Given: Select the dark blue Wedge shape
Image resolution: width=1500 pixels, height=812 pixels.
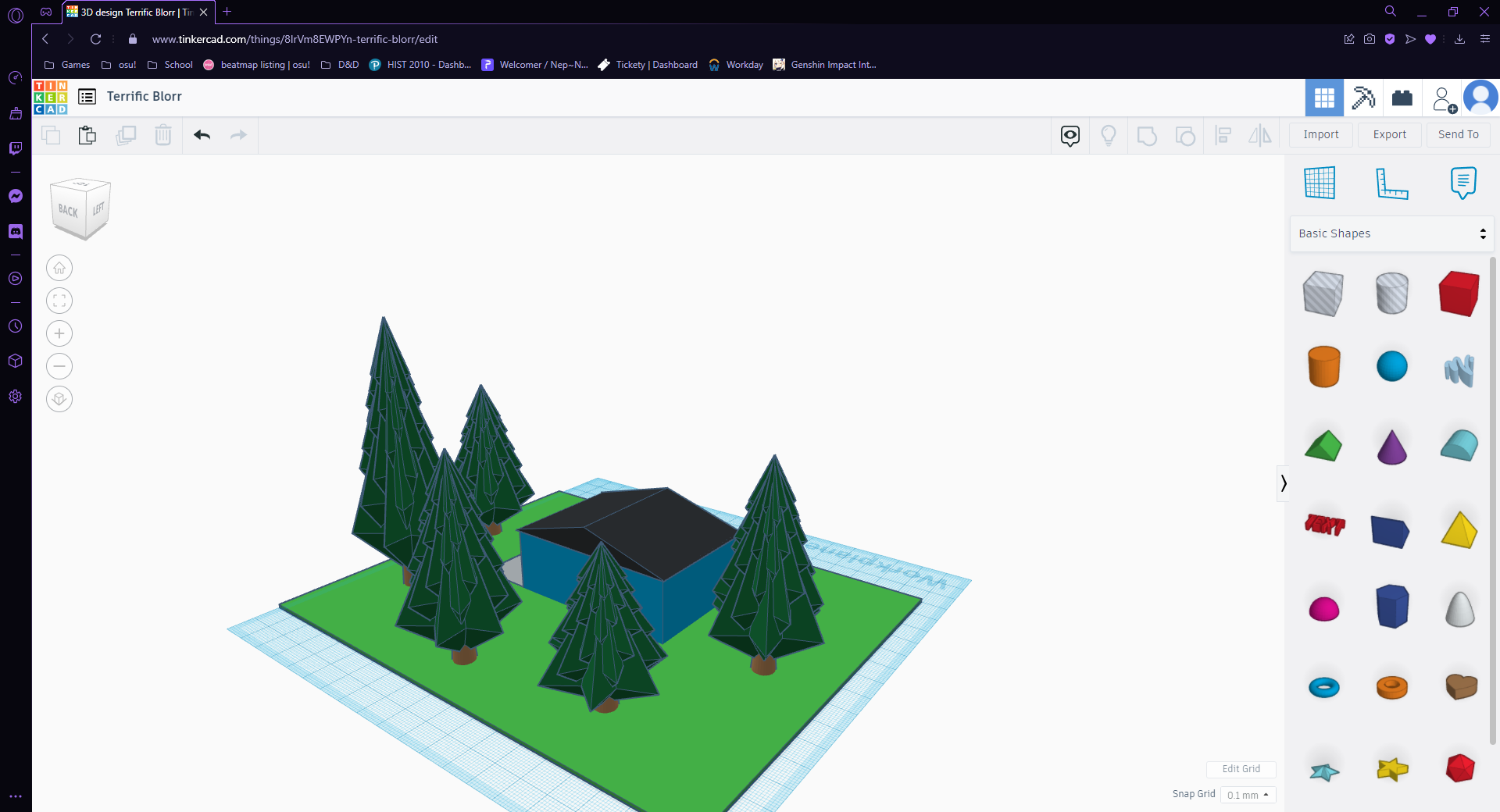Looking at the screenshot, I should [1391, 531].
